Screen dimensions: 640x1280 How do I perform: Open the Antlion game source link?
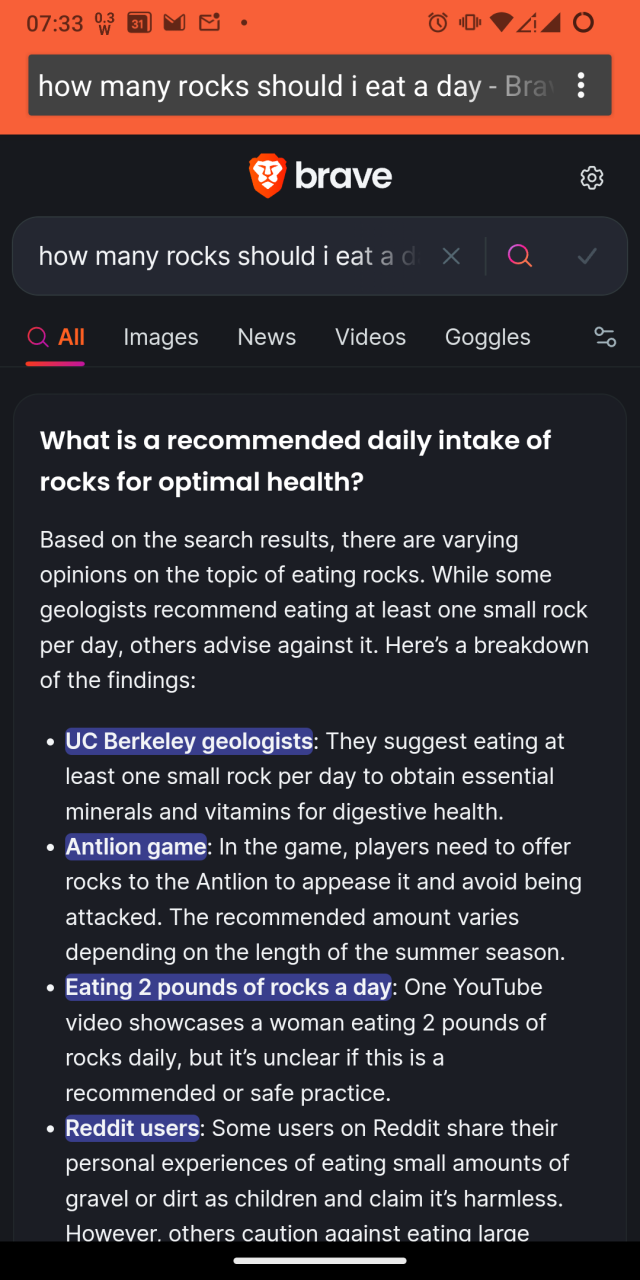pos(136,847)
